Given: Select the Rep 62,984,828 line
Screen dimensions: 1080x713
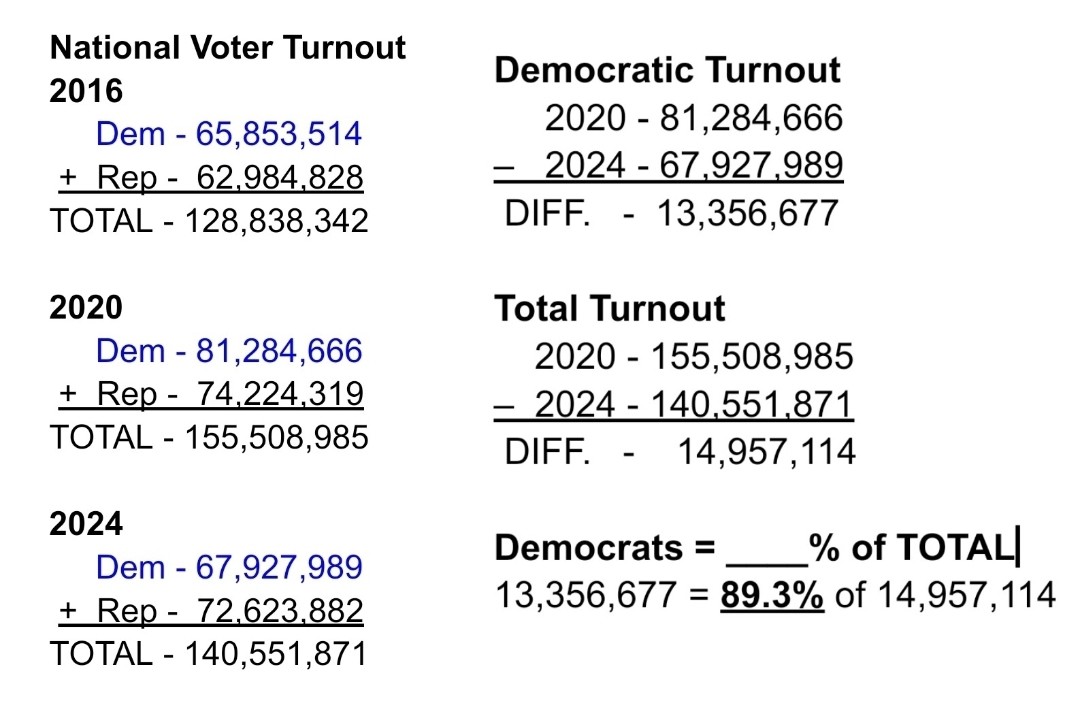Looking at the screenshot, I should [210, 178].
